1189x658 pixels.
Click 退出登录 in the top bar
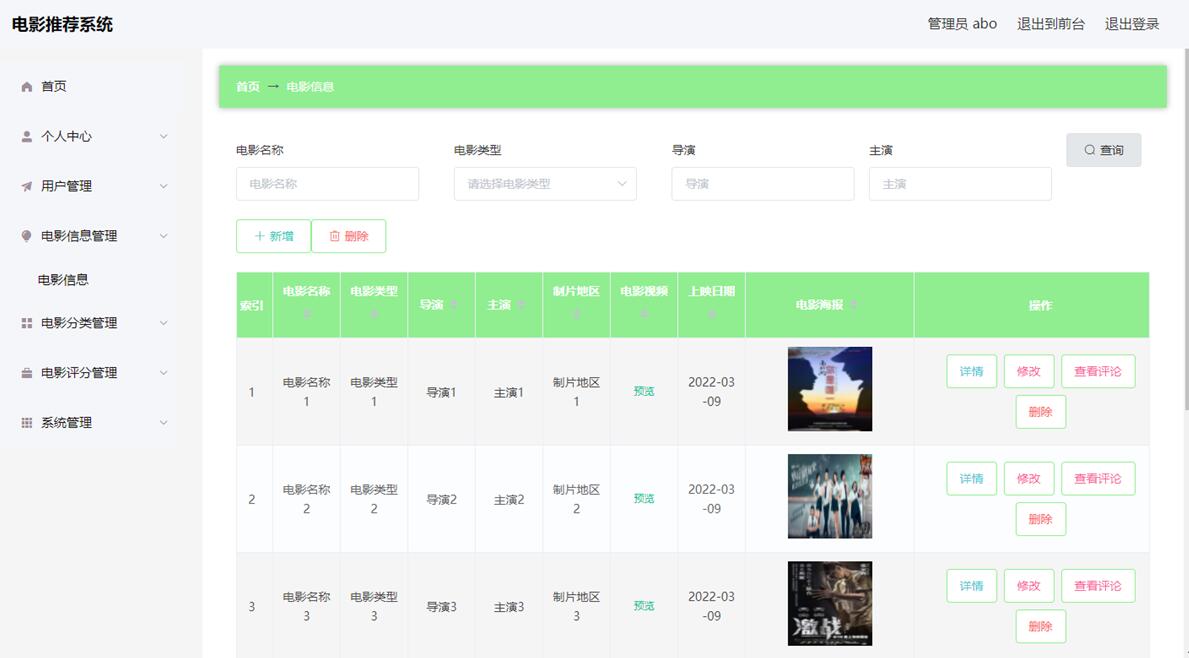1131,24
